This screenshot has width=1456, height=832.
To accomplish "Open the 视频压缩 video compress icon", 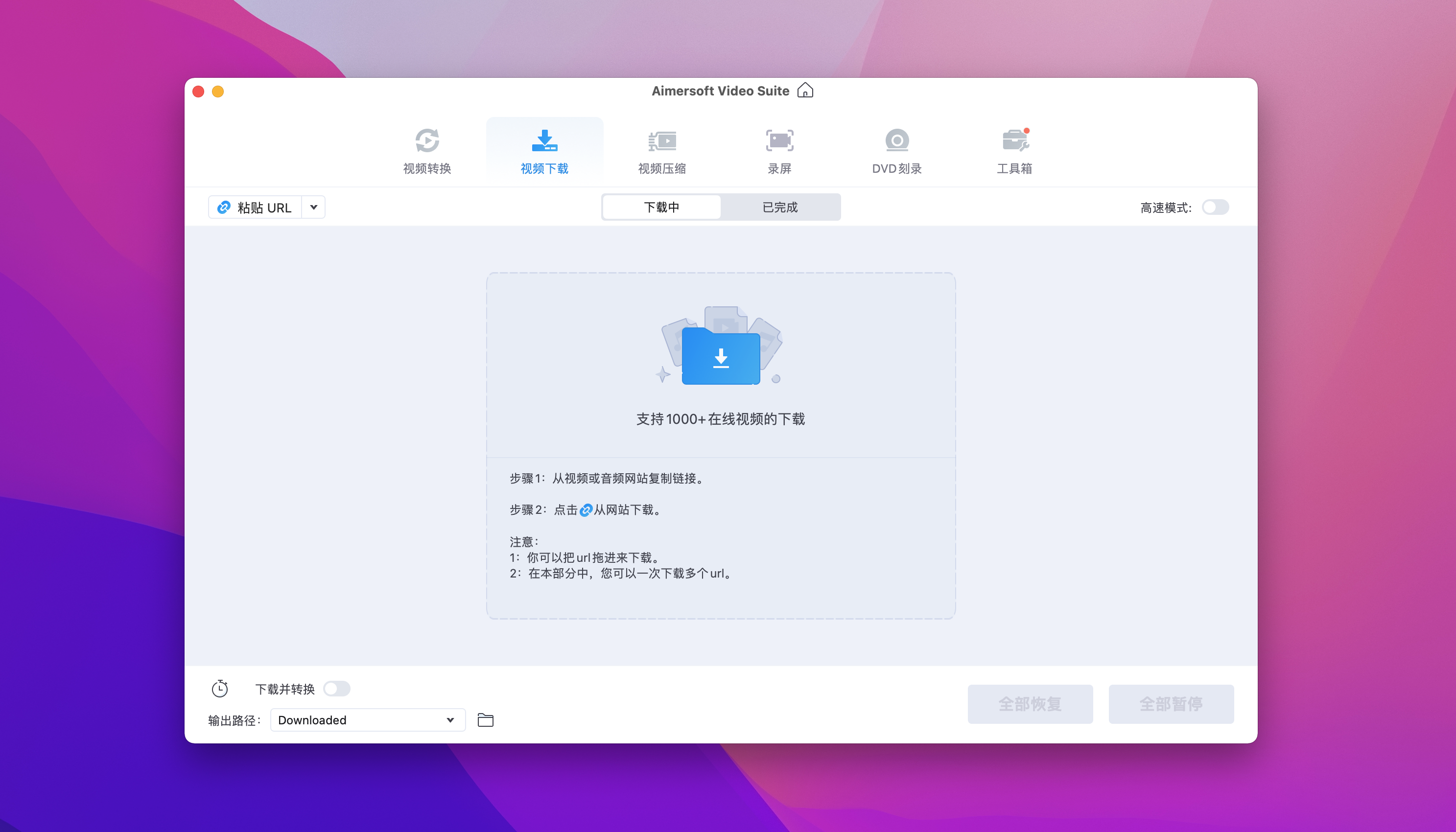I will click(x=662, y=140).
